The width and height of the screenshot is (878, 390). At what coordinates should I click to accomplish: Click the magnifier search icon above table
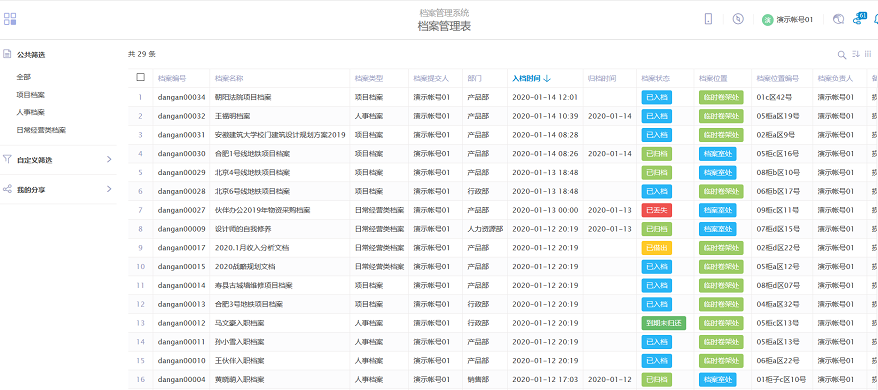pos(842,54)
